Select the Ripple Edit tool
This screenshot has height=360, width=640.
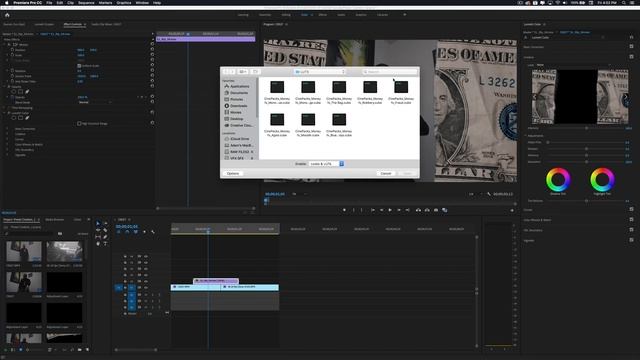click(98, 230)
